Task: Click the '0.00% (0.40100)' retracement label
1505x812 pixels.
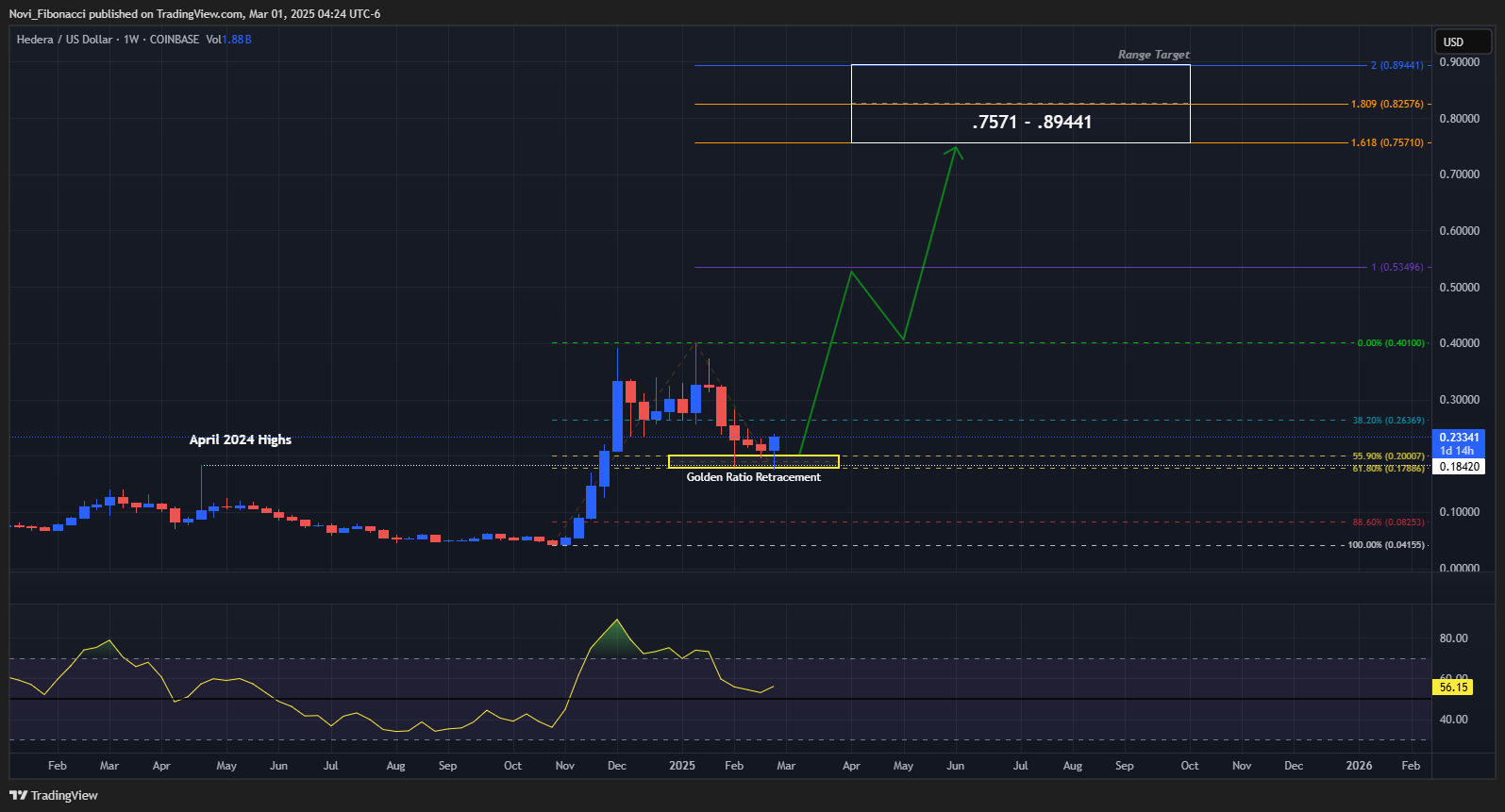Action: click(1391, 343)
